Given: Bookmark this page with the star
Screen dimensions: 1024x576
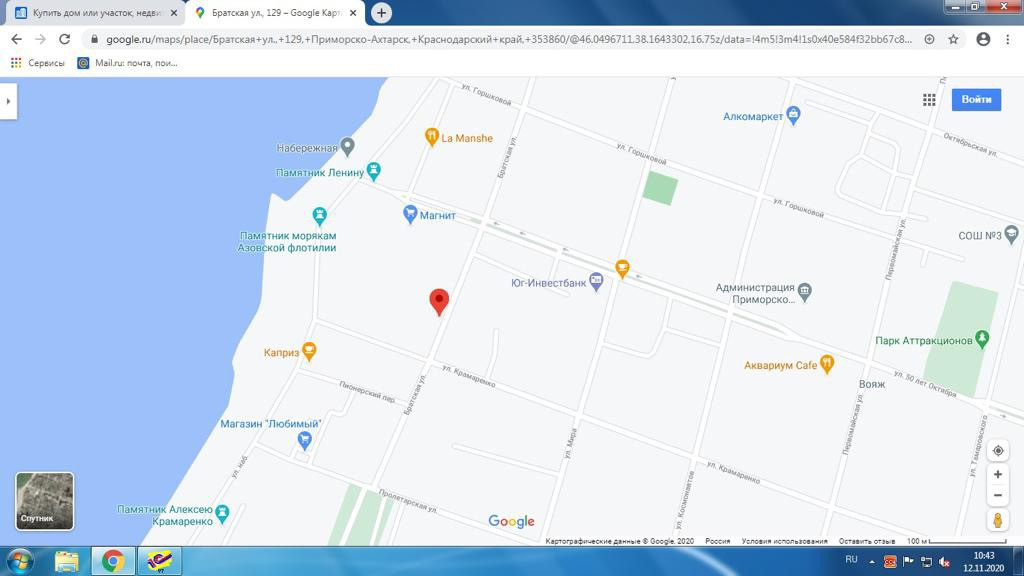Looking at the screenshot, I should click(x=953, y=39).
